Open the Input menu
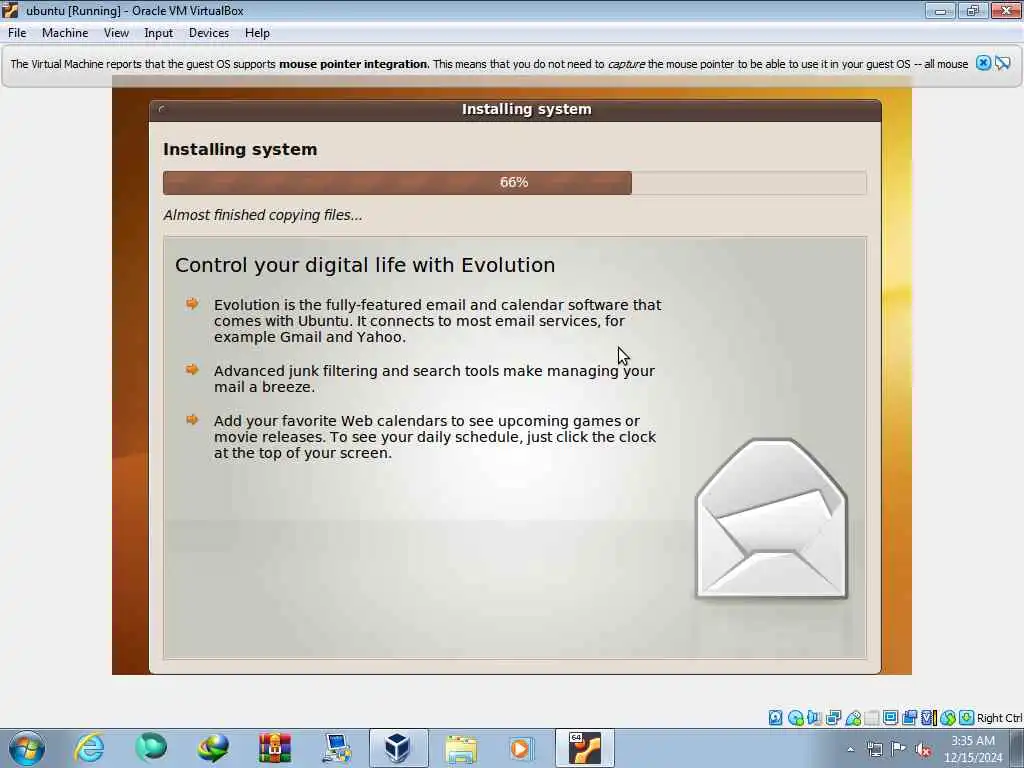This screenshot has width=1024, height=768. click(159, 33)
